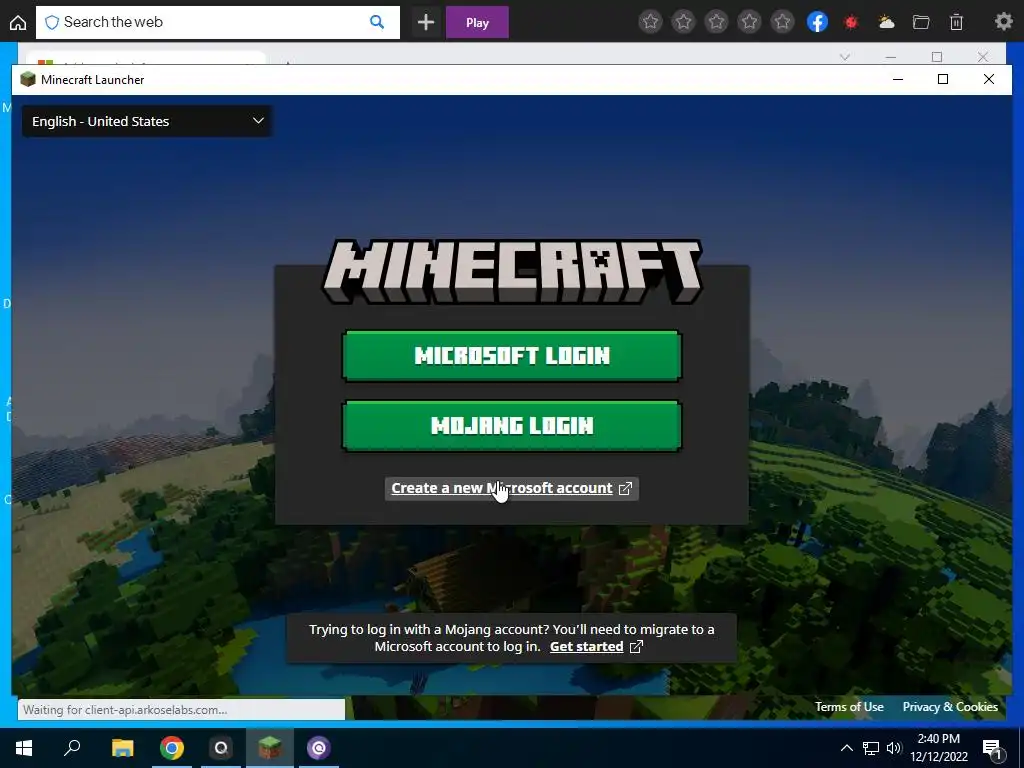Open the notification center icon

point(992,748)
